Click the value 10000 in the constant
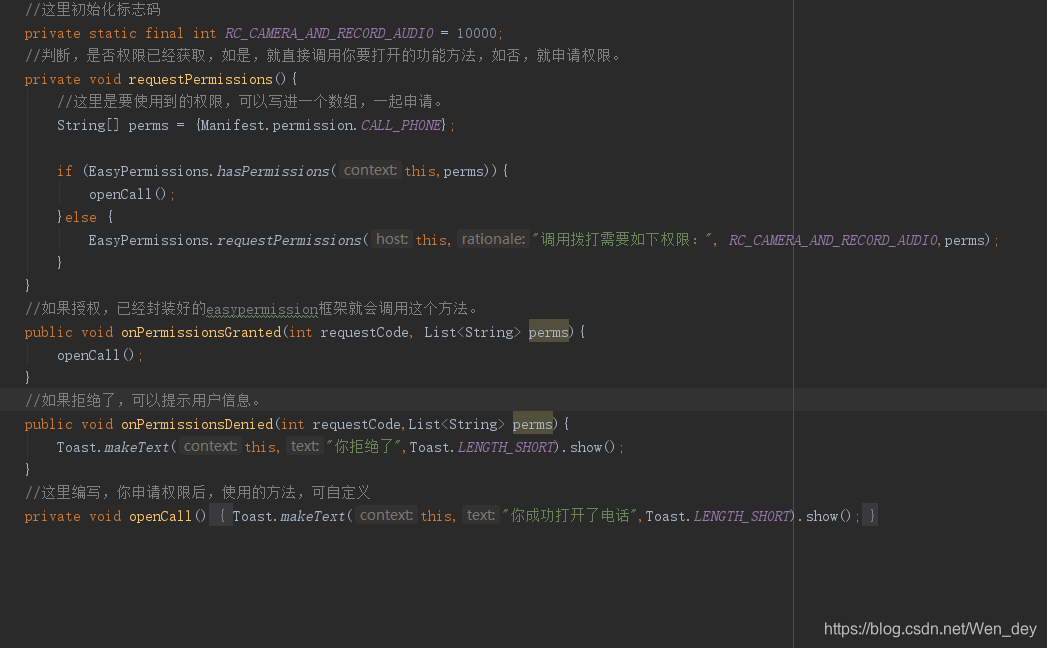Screen dimensions: 1047x648 [477, 33]
